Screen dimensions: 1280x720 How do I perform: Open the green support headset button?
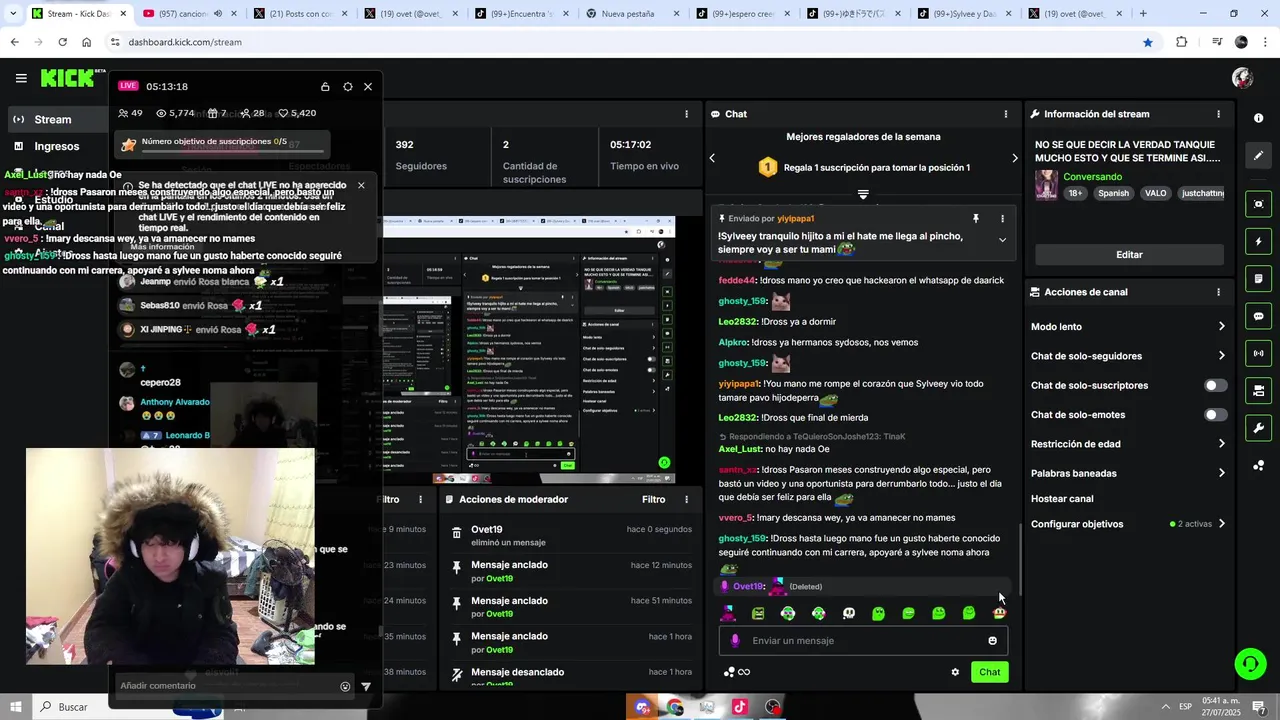coord(1249,664)
